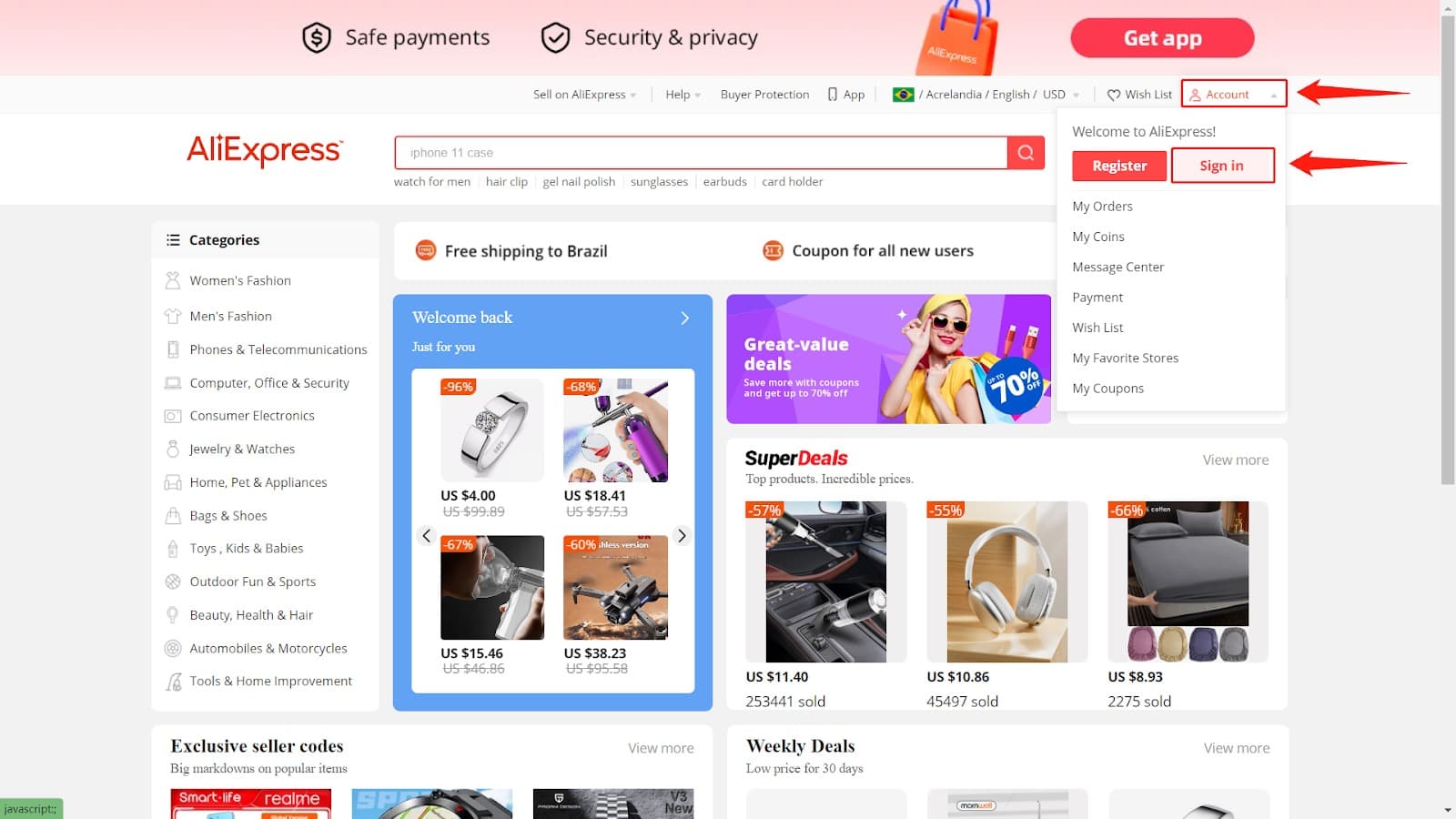Open the language and currency selector

(x=986, y=95)
